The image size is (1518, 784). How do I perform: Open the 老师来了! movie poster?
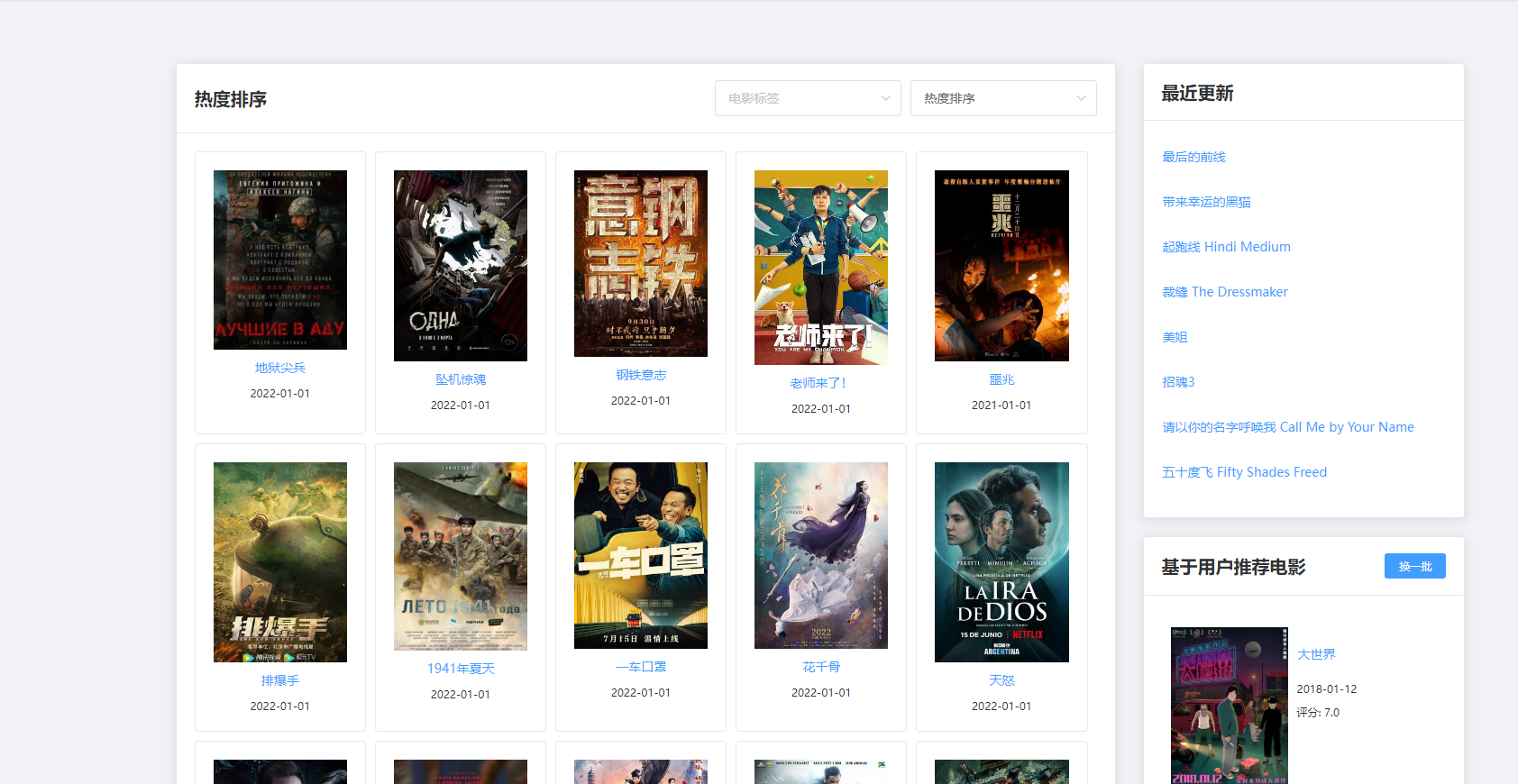(x=821, y=268)
